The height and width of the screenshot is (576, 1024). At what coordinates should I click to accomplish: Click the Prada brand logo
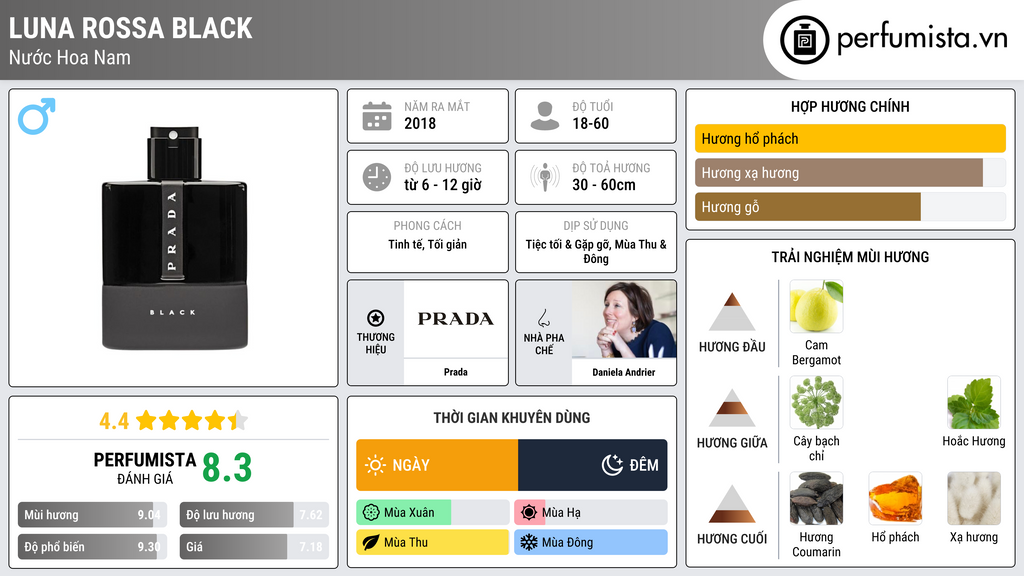coord(455,319)
